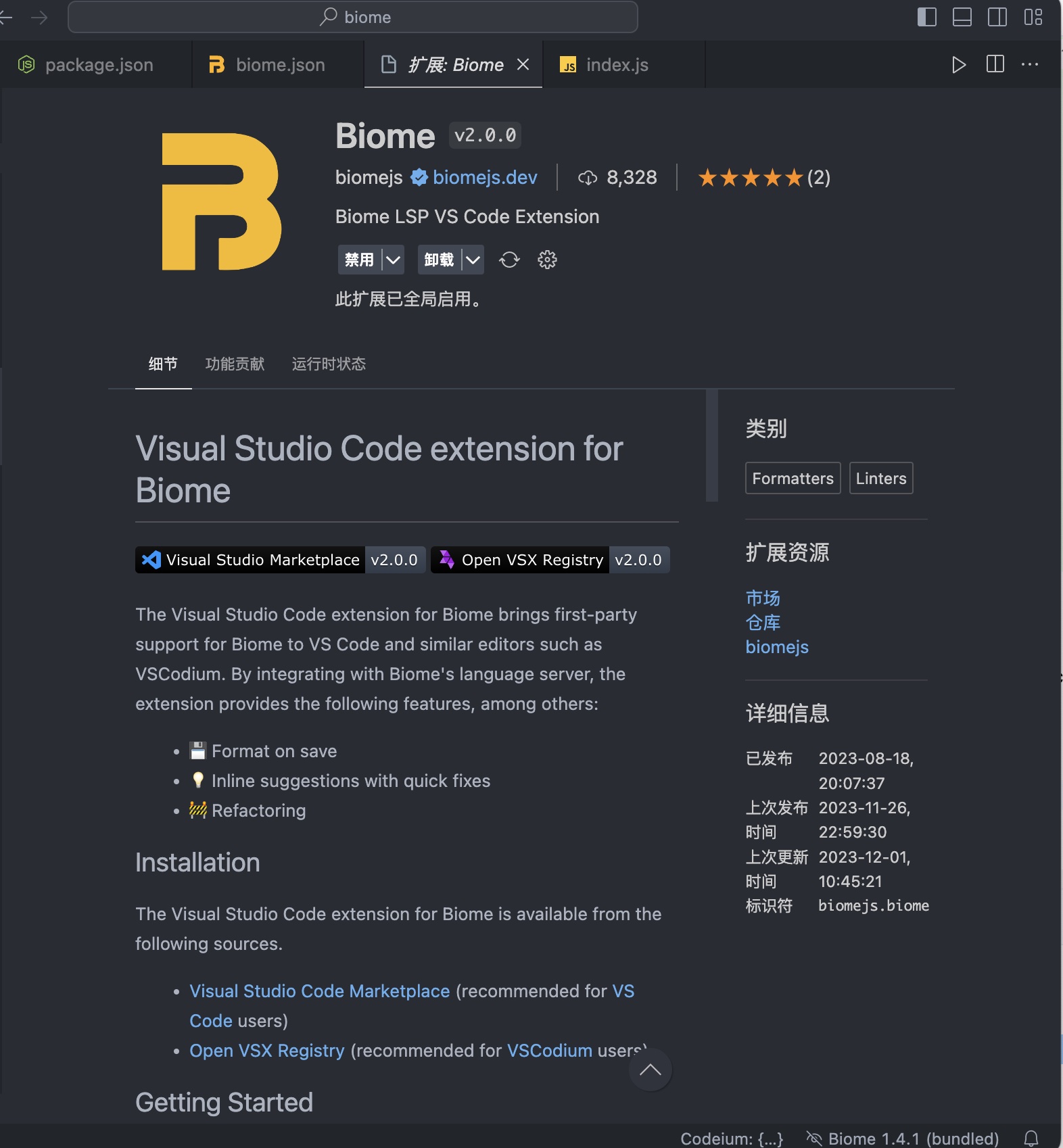
Task: Open the VSCodium link
Action: pyautogui.click(x=550, y=1051)
